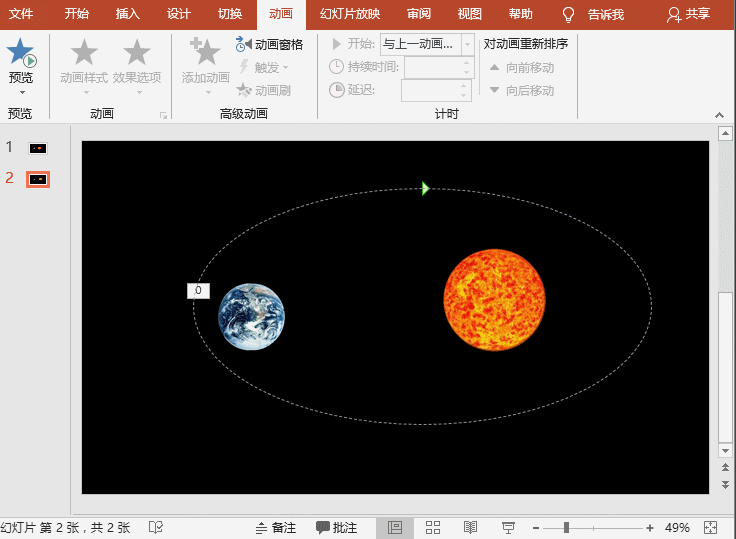Open the 帮助 help tab
The height and width of the screenshot is (539, 736).
(x=521, y=14)
